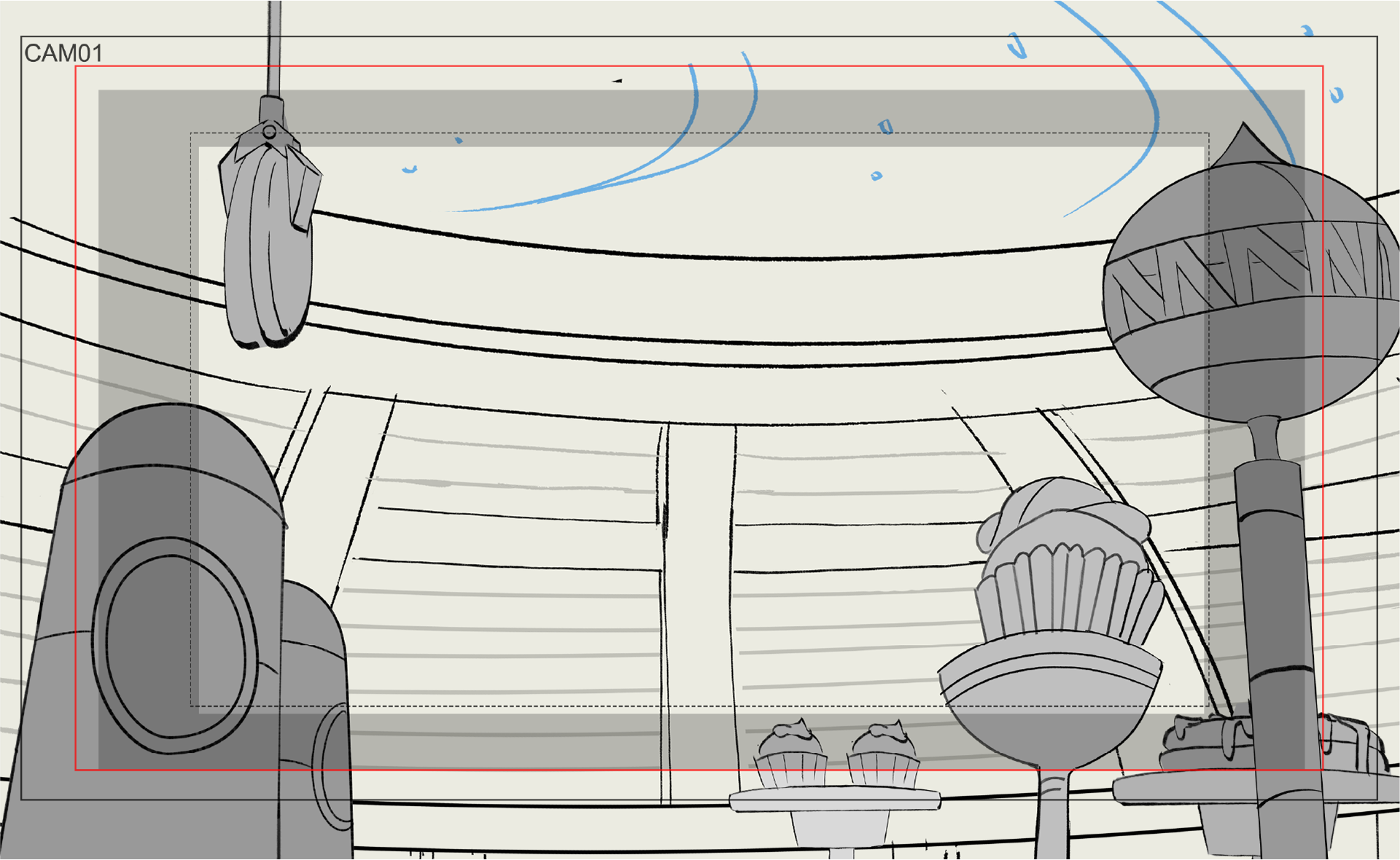The width and height of the screenshot is (1400, 860).
Task: Click the dome top of the left machine
Action: point(171,437)
